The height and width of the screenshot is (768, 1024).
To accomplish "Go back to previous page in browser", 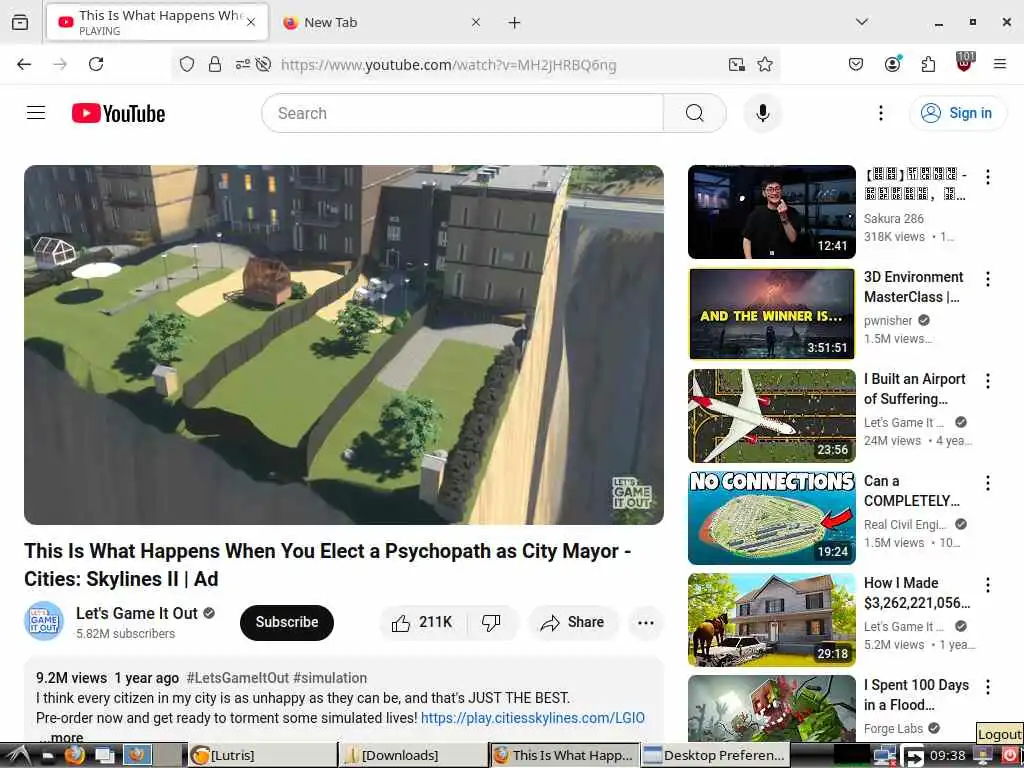I will [x=24, y=64].
